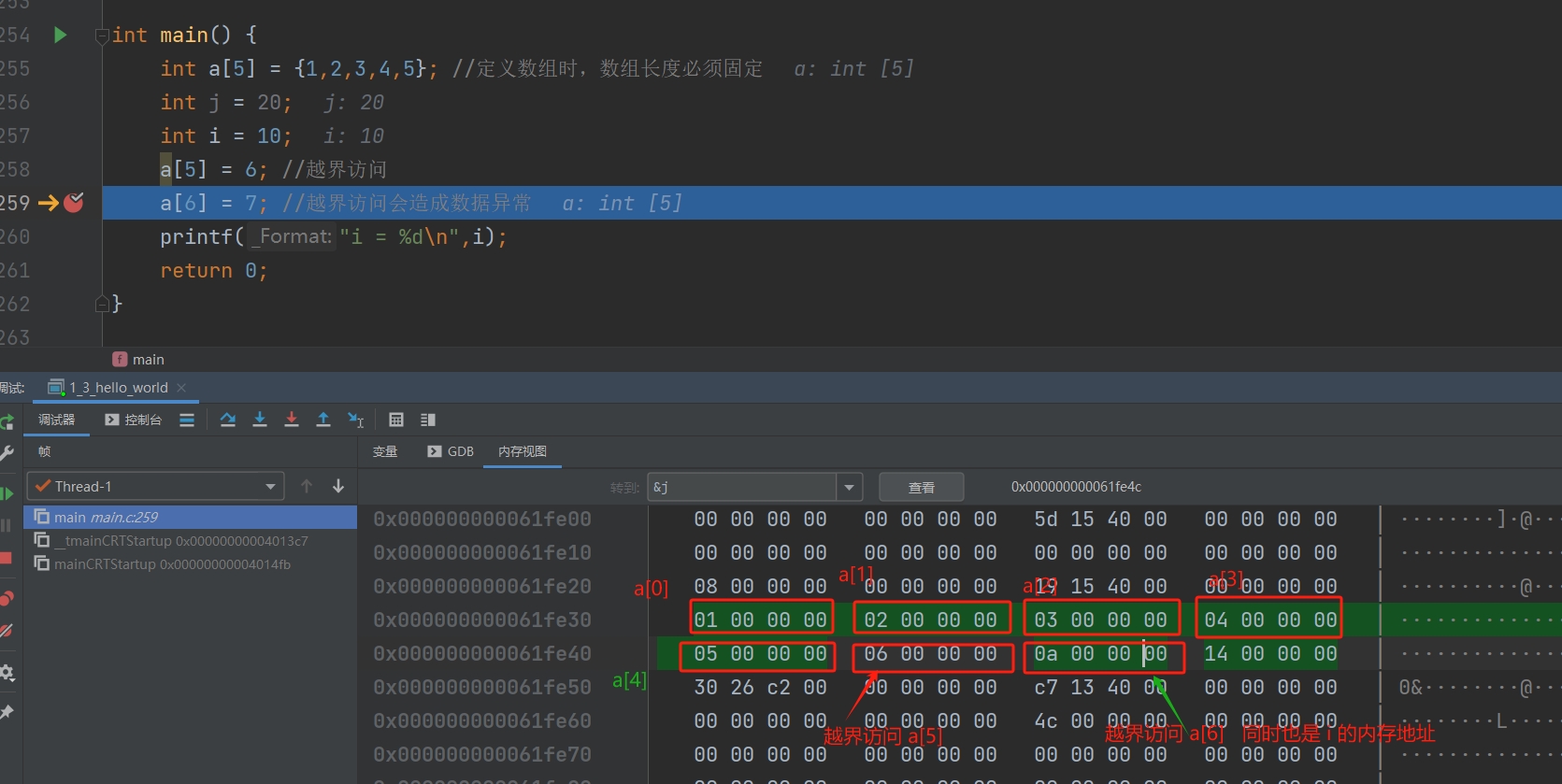This screenshot has height=784, width=1562.
Task: Toggle the breakpoint on line 259
Action: pos(74,202)
